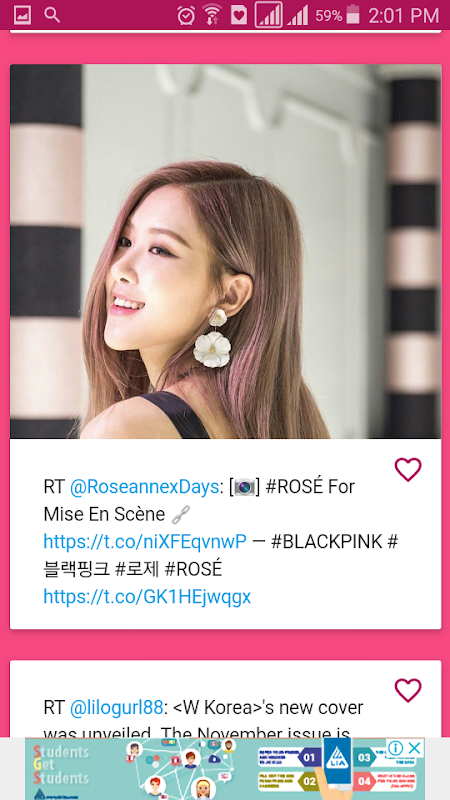Screen dimensions: 450x800
Task: Close the banner ad with the X
Action: [x=415, y=748]
